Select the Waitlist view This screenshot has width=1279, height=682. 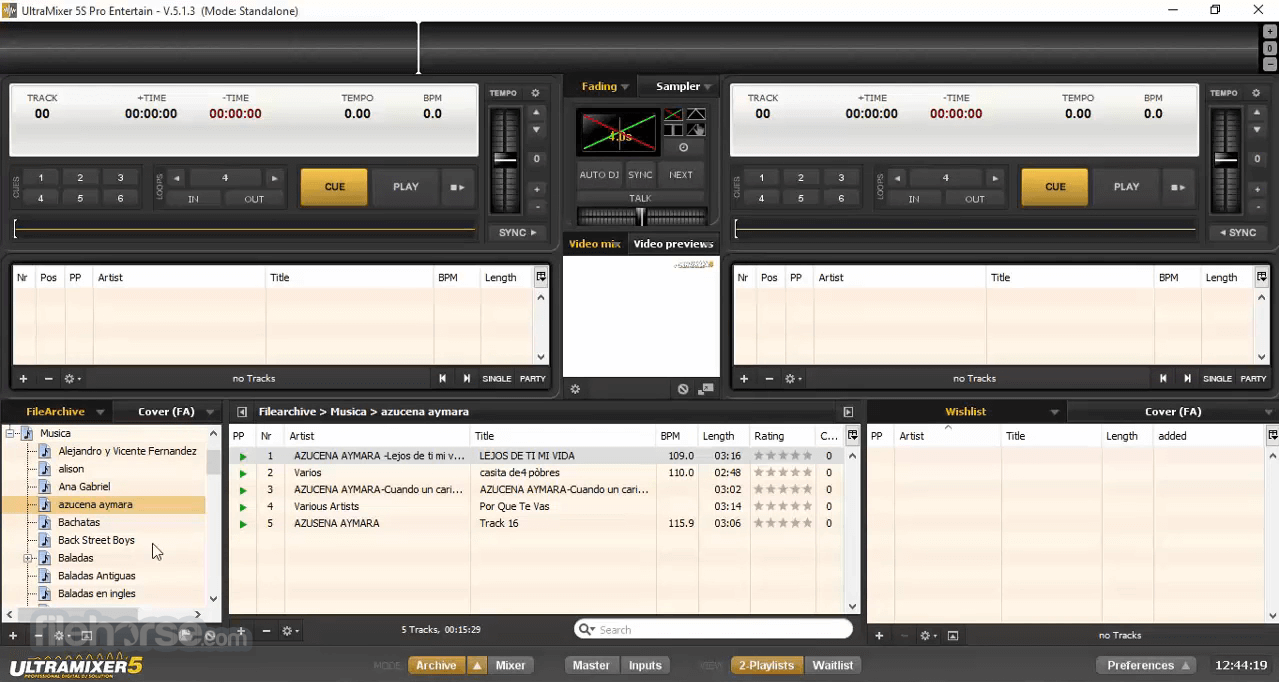[x=832, y=665]
